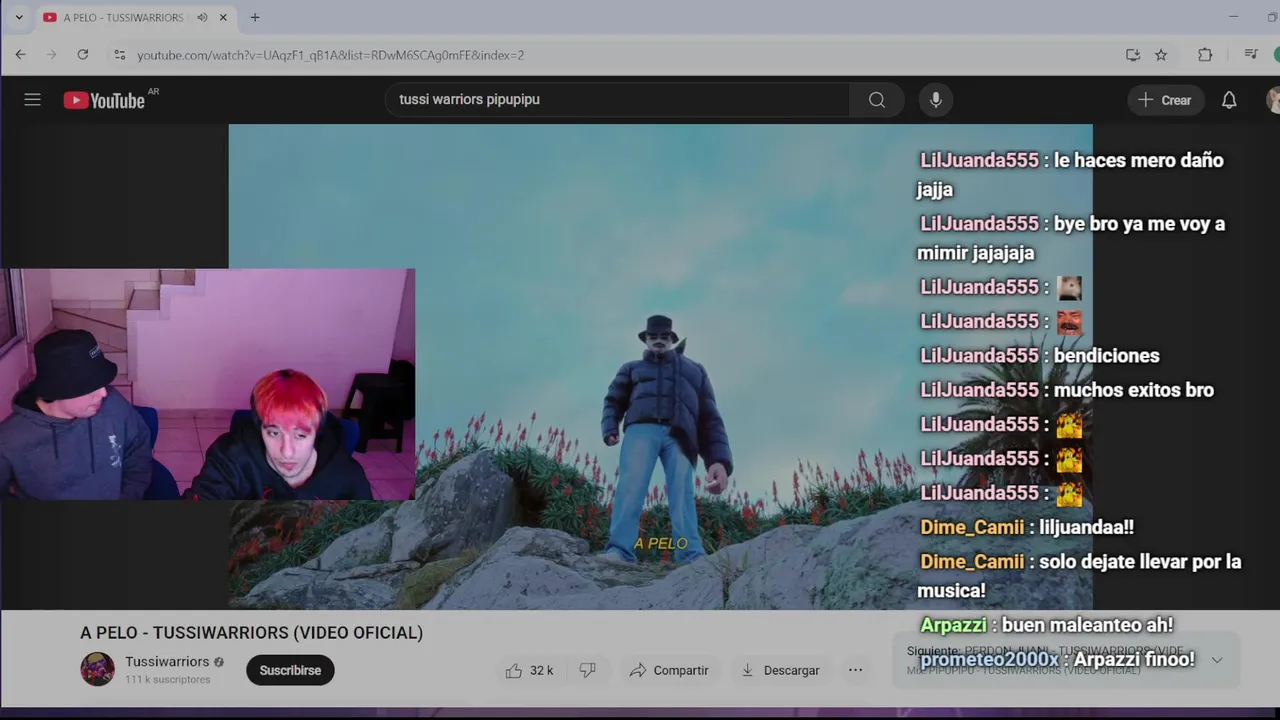Open the browser extensions puzzle icon

[1205, 55]
